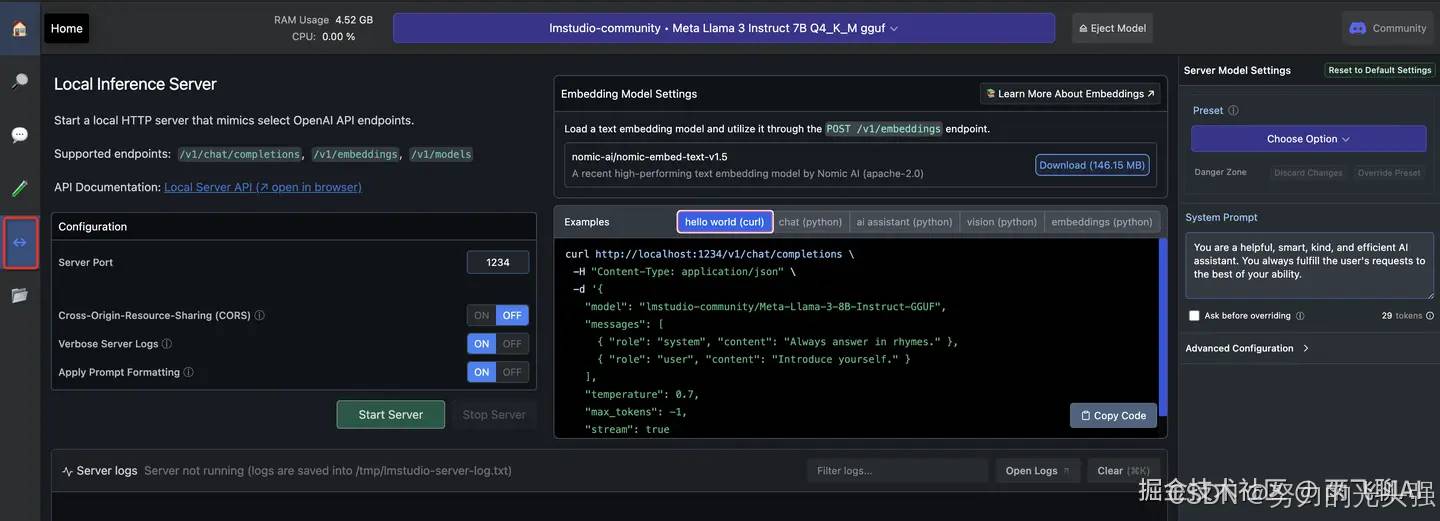Click the Copy Code button
This screenshot has width=1440, height=521.
pyautogui.click(x=1113, y=416)
